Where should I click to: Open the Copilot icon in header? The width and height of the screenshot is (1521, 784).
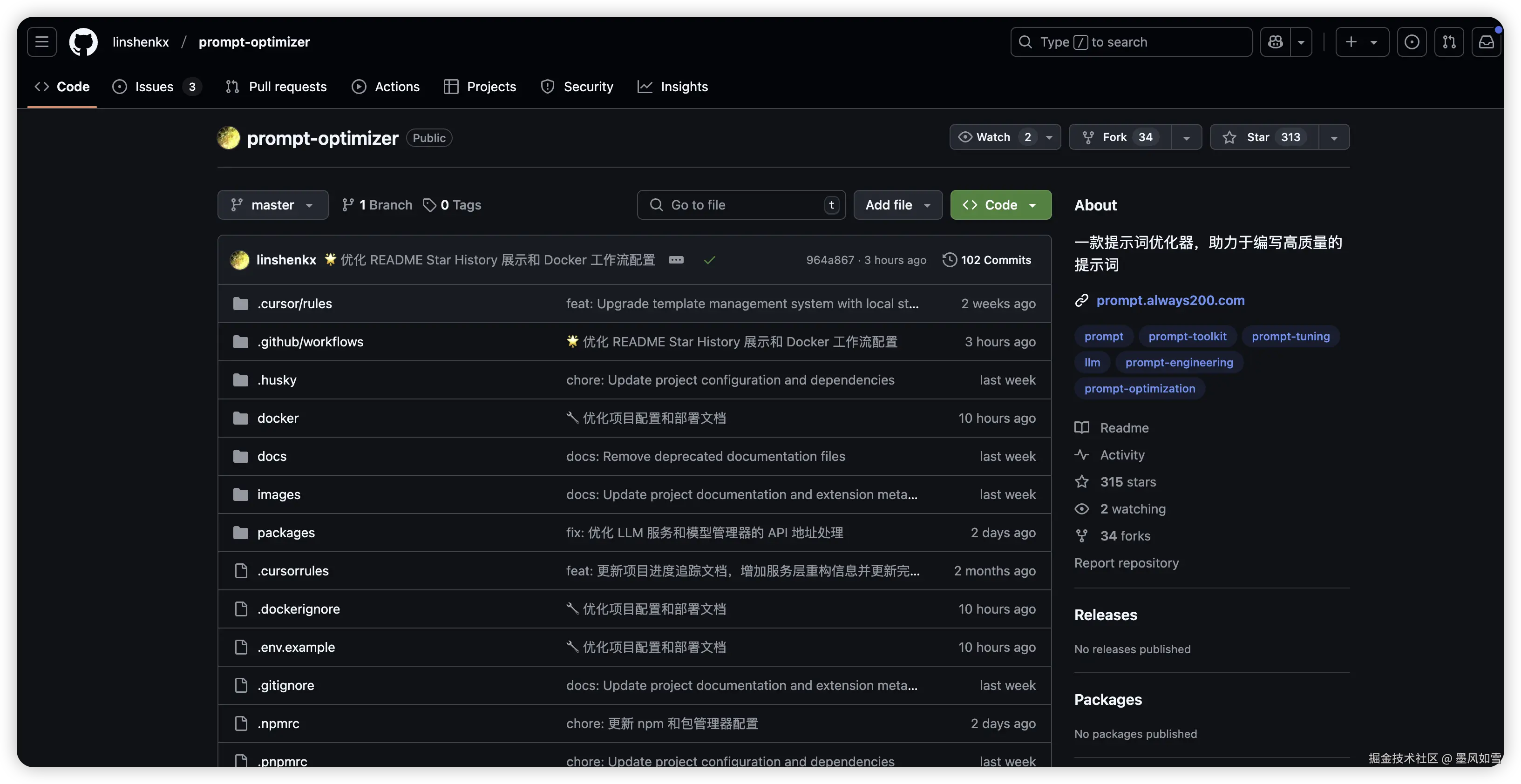coord(1276,42)
